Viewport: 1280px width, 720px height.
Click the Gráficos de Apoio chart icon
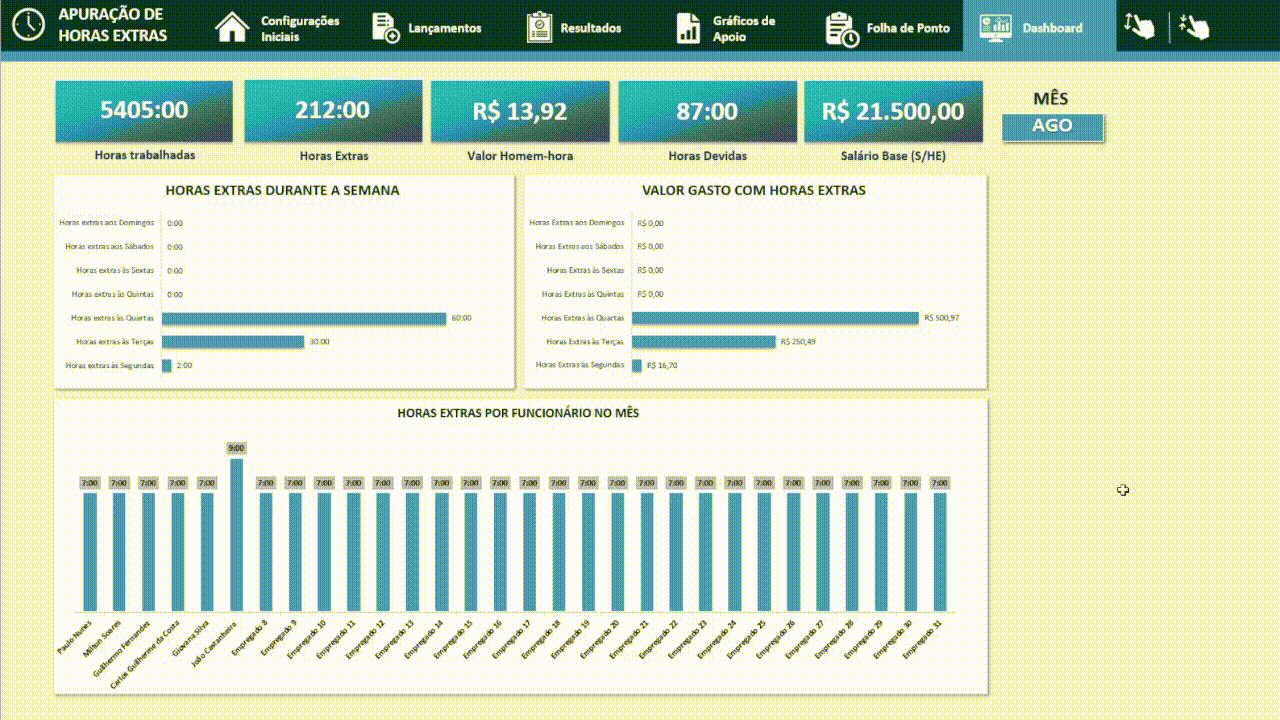[688, 28]
